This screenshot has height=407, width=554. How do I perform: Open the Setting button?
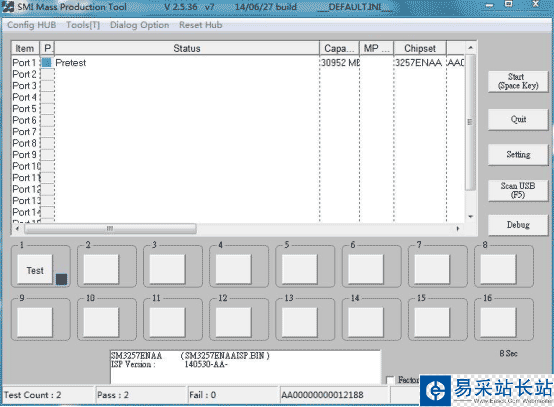click(x=518, y=154)
